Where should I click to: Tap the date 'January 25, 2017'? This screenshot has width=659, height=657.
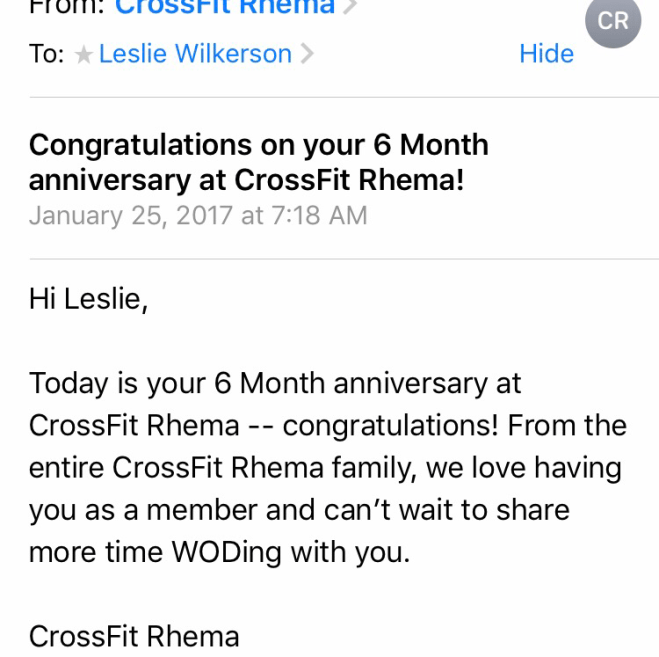(131, 215)
